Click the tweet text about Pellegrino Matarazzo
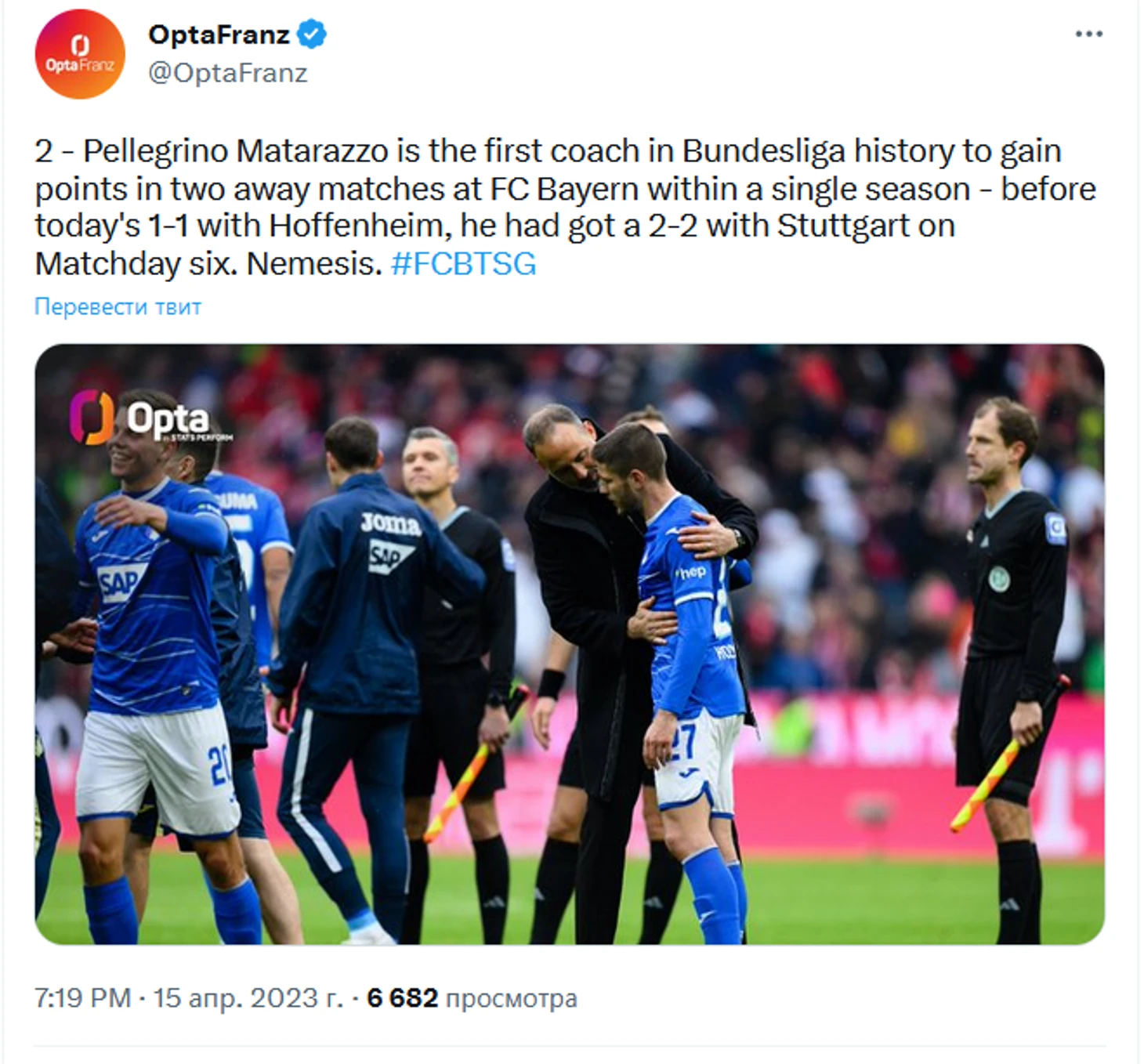The height and width of the screenshot is (1064, 1144). click(x=565, y=207)
